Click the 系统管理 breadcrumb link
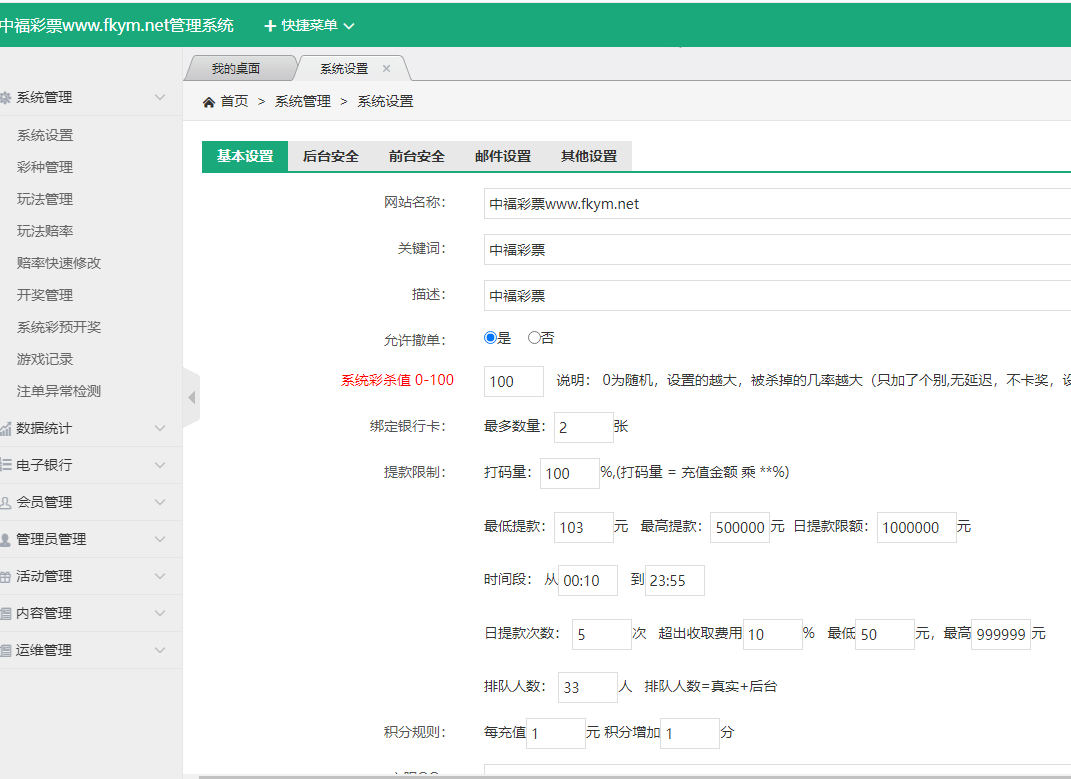This screenshot has width=1071, height=779. point(302,100)
